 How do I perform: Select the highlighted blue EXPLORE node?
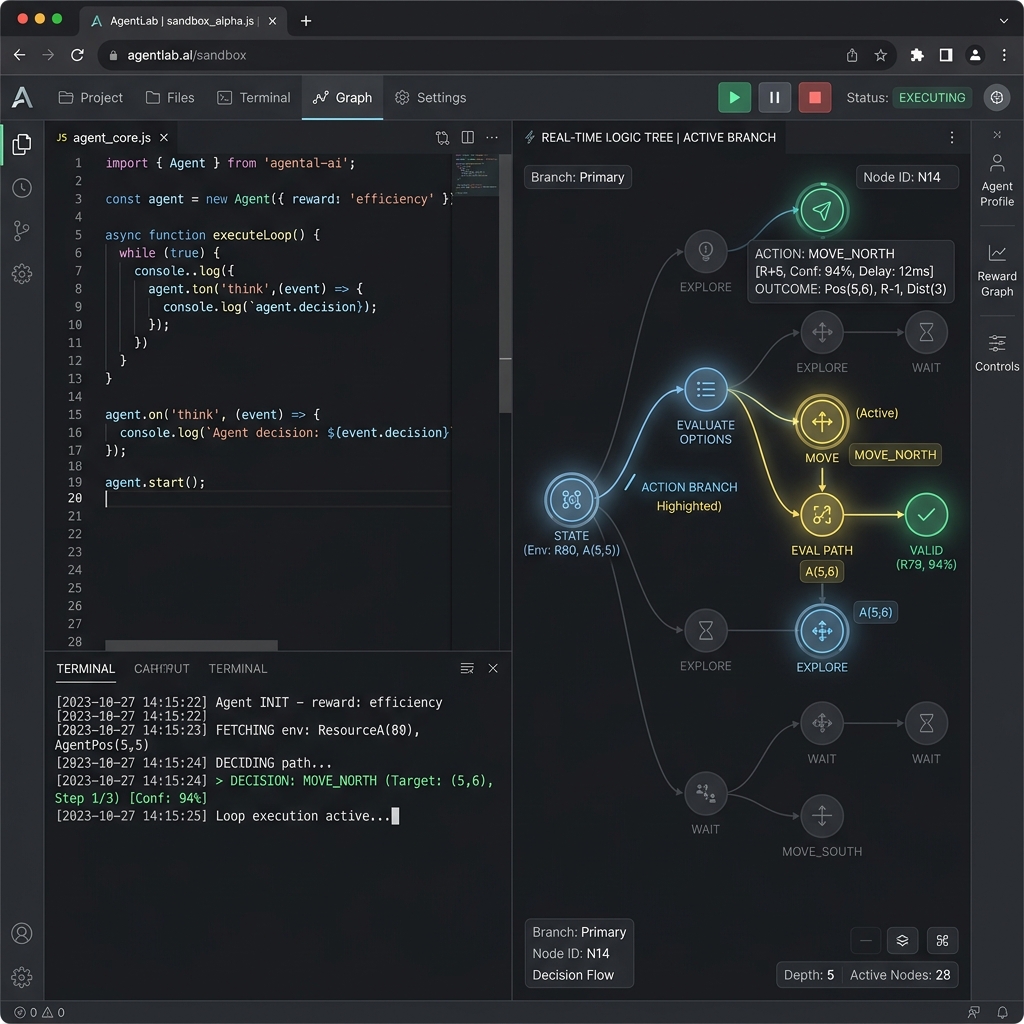pos(822,631)
